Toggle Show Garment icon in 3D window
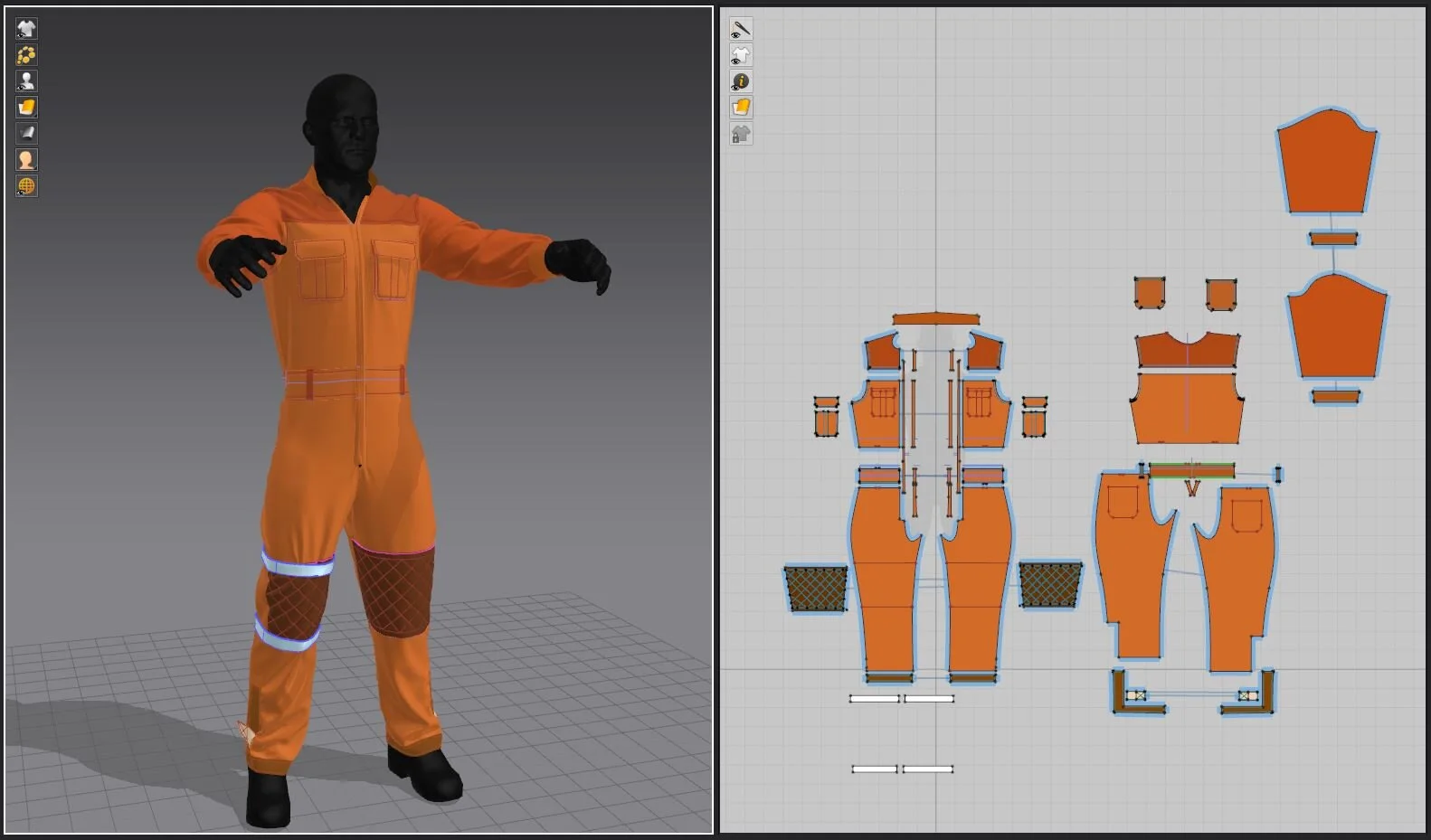Viewport: 1431px width, 840px height. click(26, 29)
